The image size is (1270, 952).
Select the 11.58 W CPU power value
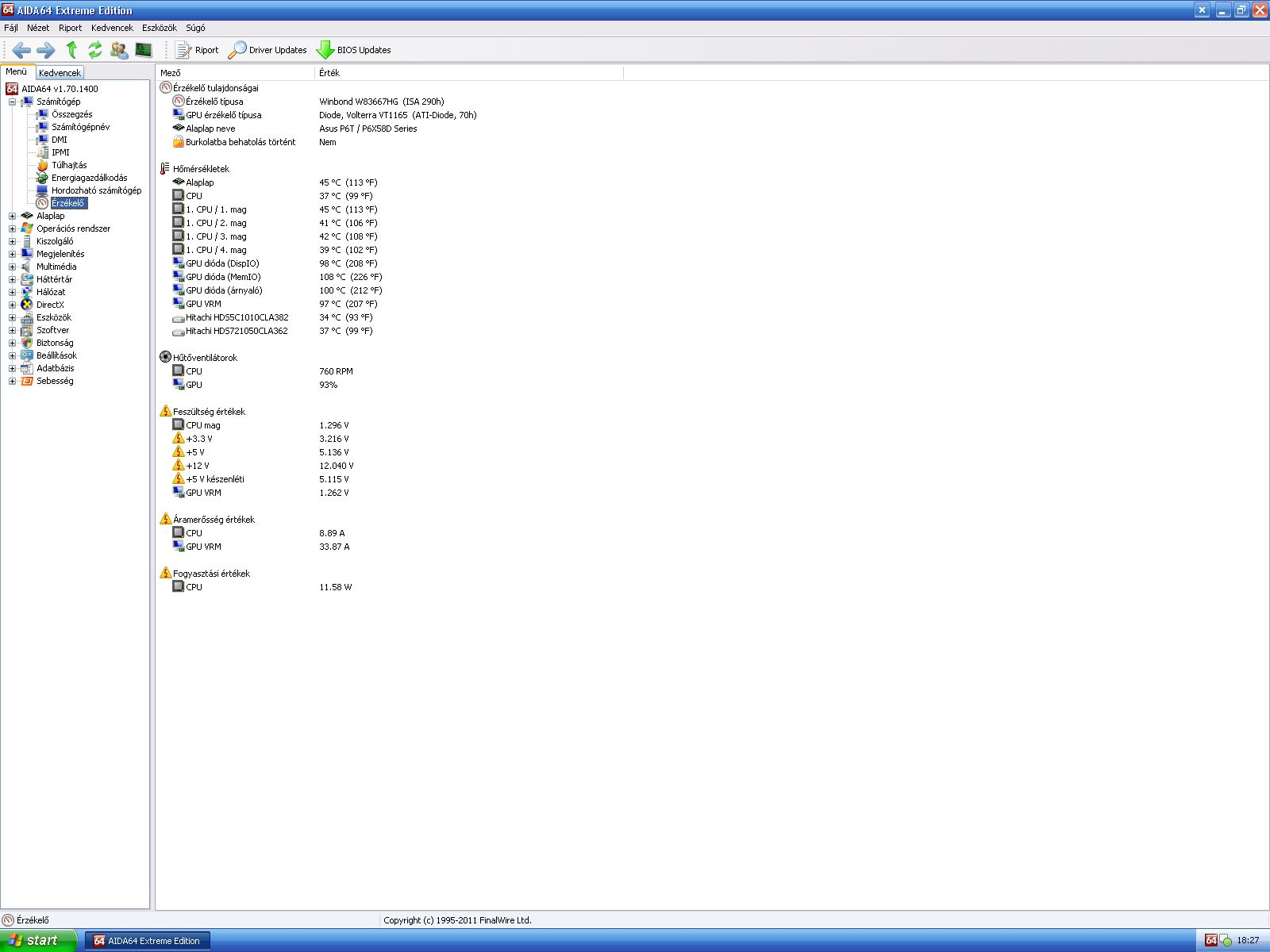[x=336, y=587]
